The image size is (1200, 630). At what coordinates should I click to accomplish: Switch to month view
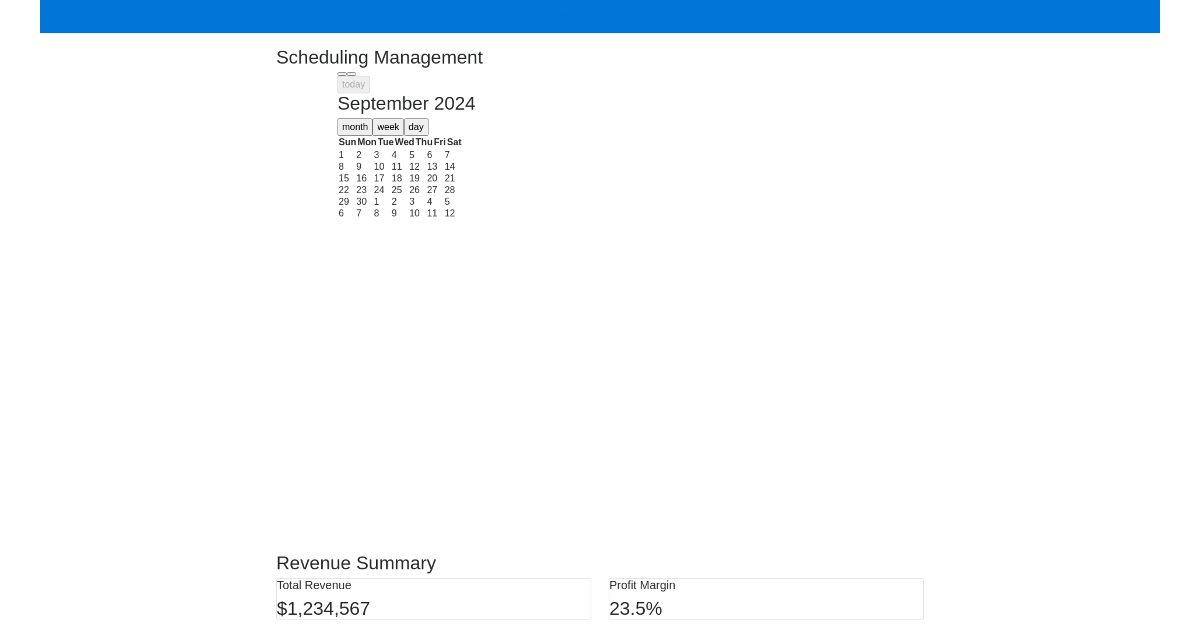[355, 126]
